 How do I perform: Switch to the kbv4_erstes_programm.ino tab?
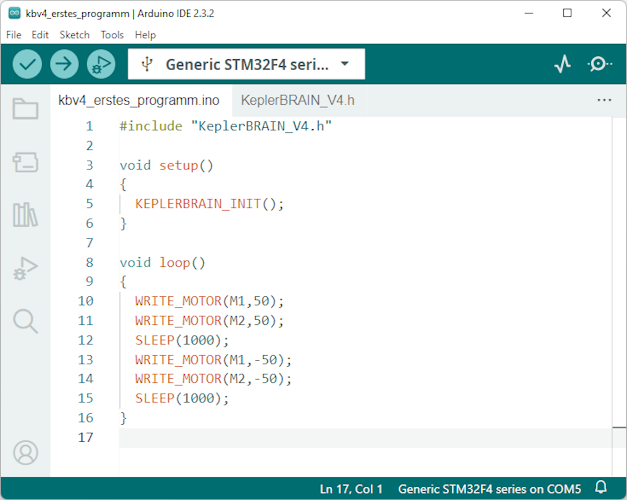(139, 100)
